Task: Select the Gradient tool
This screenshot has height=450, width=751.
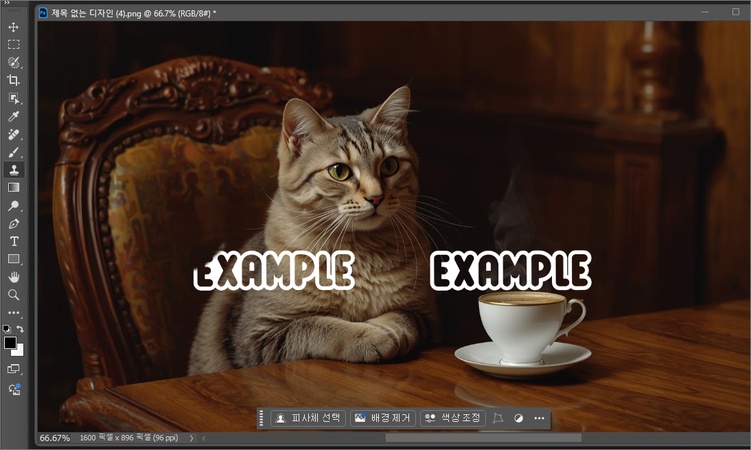Action: (14, 187)
